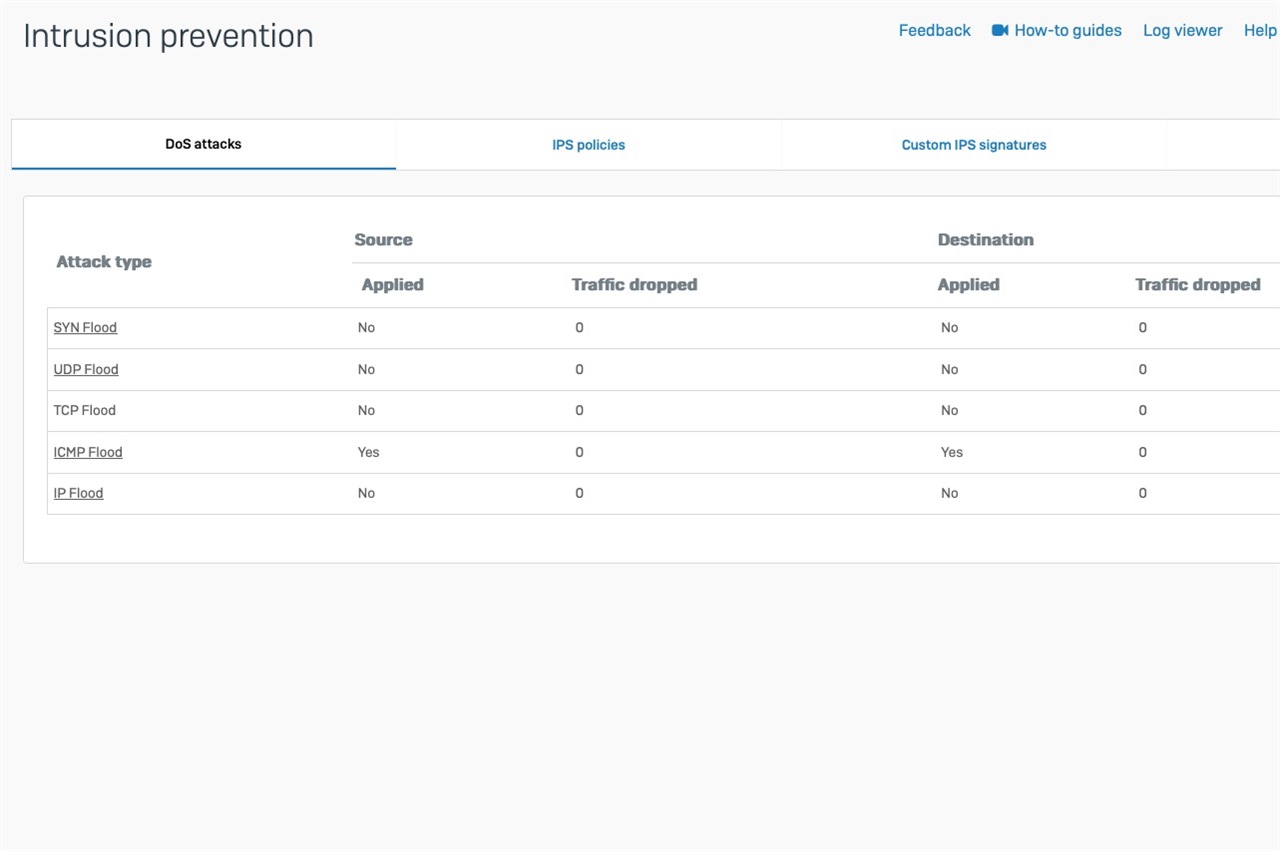Click the Destination Traffic dropped value for UDP Flood
The width and height of the screenshot is (1280, 851).
[x=1142, y=370]
